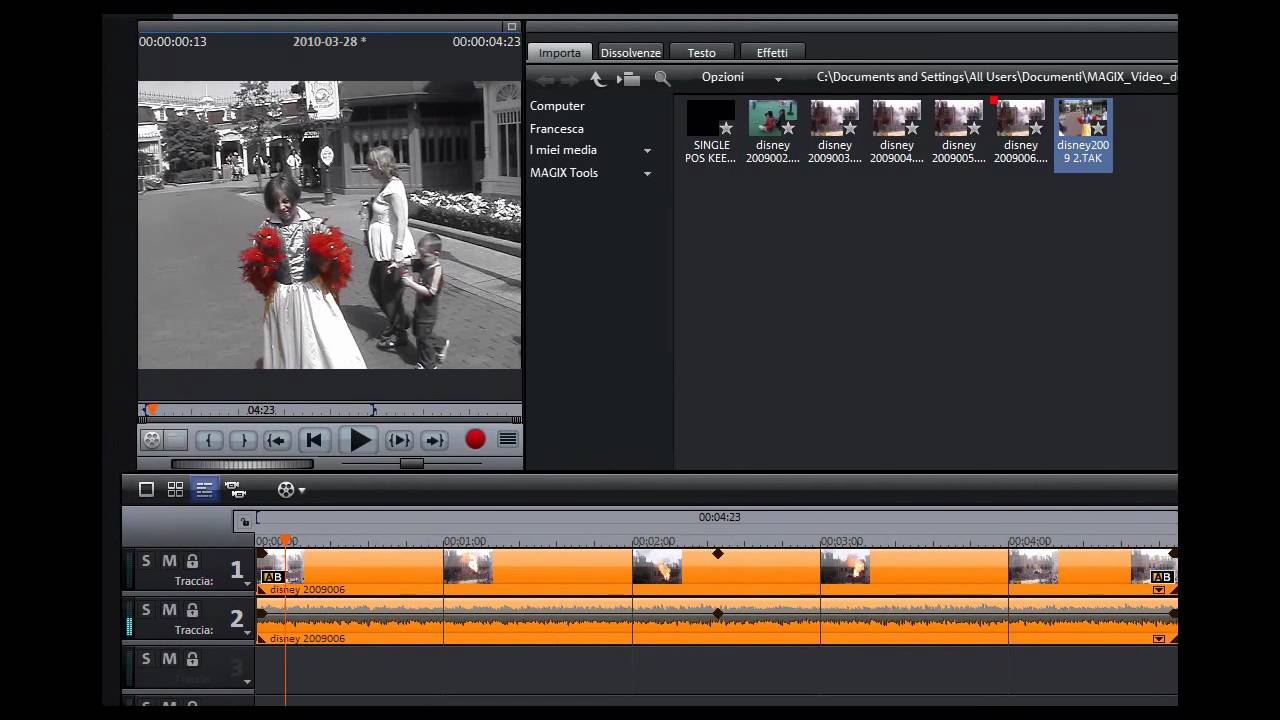Go forward in the media browser
The height and width of the screenshot is (720, 1280).
(570, 79)
